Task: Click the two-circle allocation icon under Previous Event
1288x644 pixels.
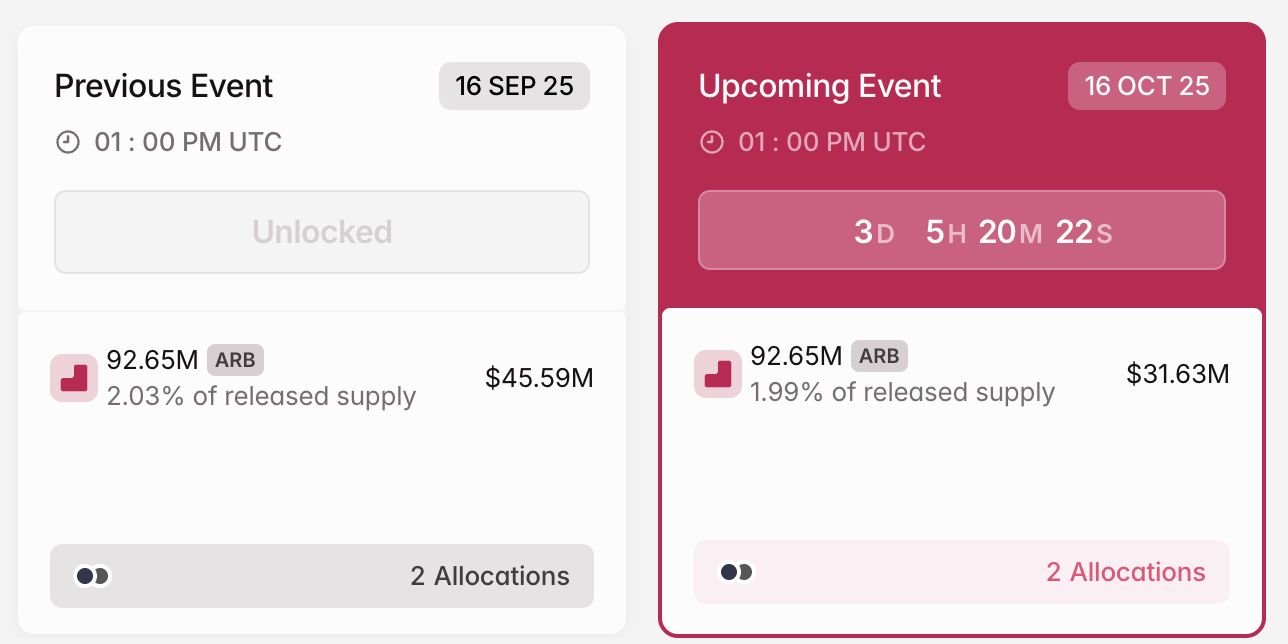Action: [91, 576]
